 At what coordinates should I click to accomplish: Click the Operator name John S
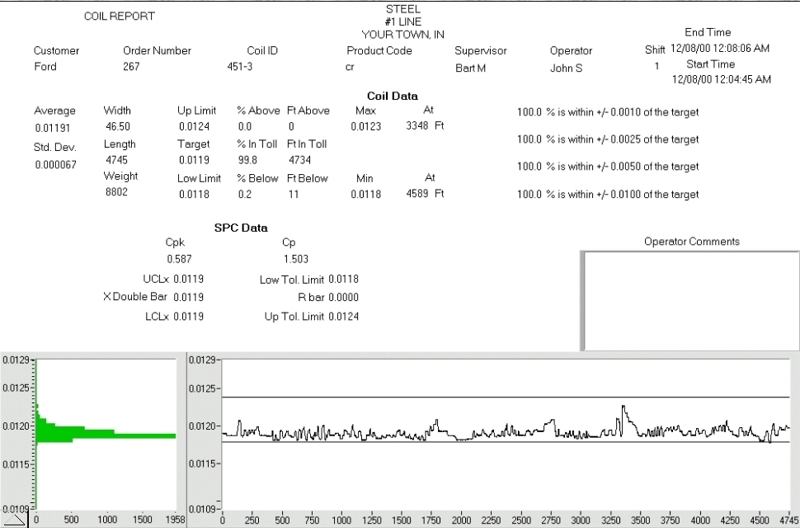568,67
